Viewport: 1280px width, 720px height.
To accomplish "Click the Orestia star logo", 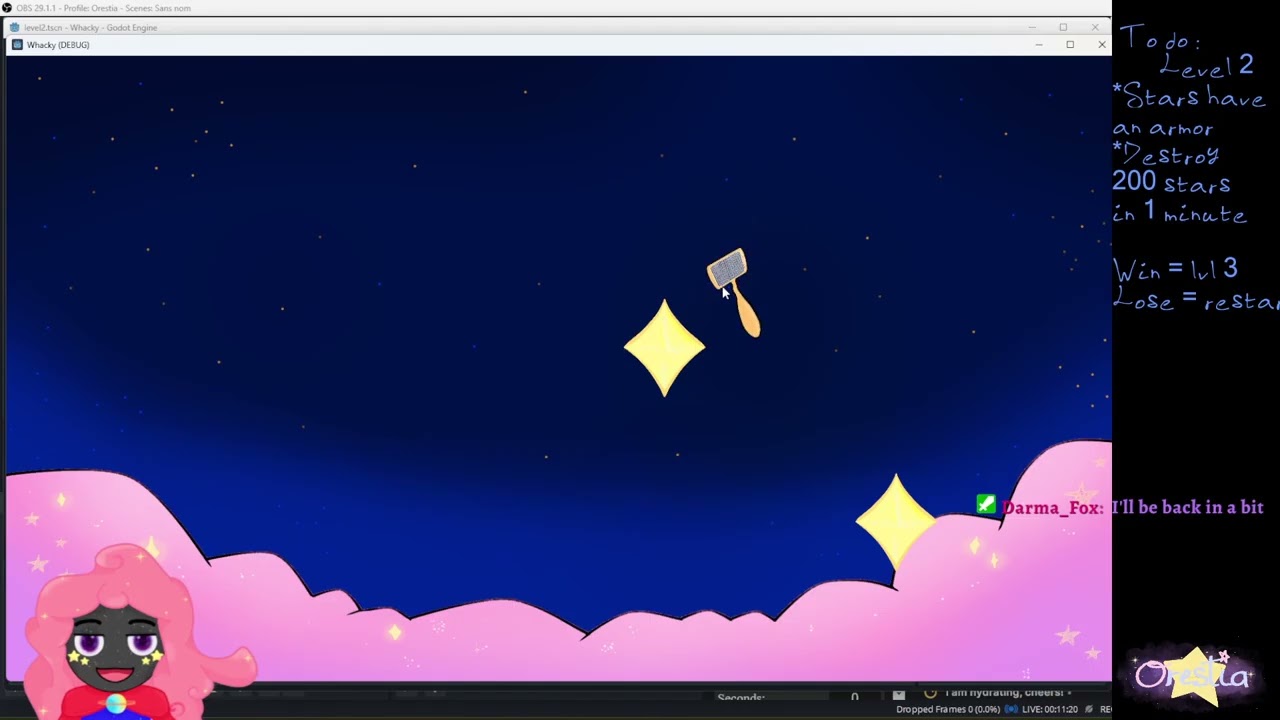I will (1193, 676).
